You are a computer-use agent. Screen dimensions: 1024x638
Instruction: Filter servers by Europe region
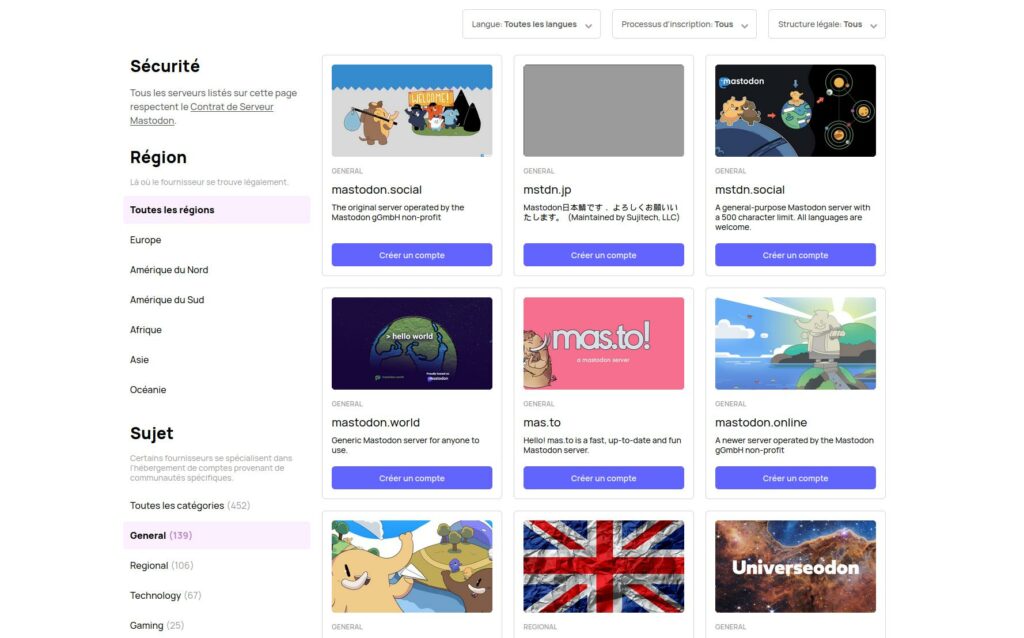pyautogui.click(x=146, y=240)
